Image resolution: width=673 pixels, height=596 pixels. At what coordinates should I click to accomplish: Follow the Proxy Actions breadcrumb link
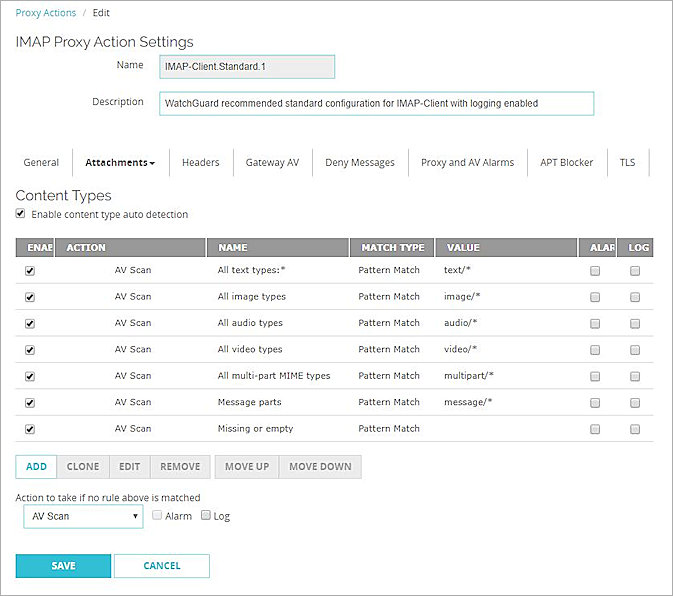pyautogui.click(x=44, y=13)
